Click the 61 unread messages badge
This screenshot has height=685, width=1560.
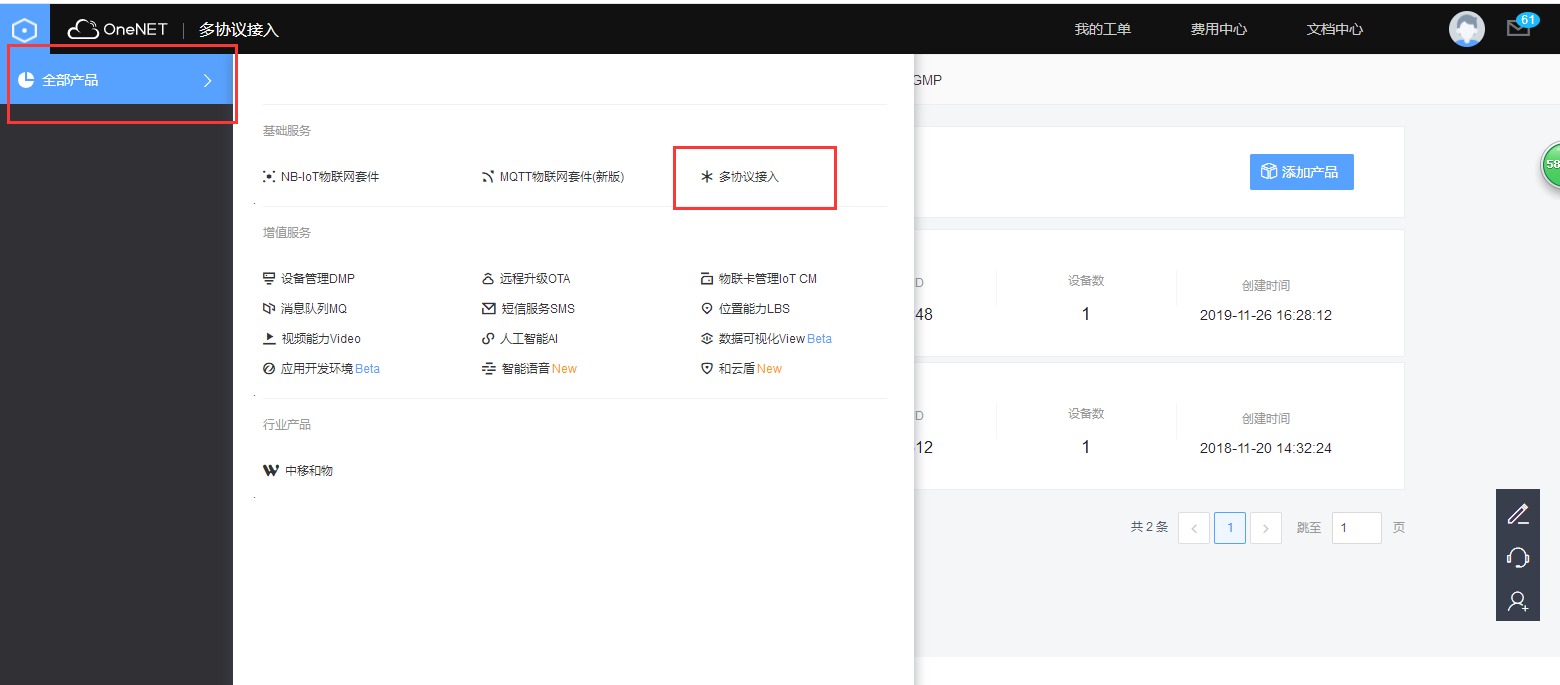(x=1527, y=20)
